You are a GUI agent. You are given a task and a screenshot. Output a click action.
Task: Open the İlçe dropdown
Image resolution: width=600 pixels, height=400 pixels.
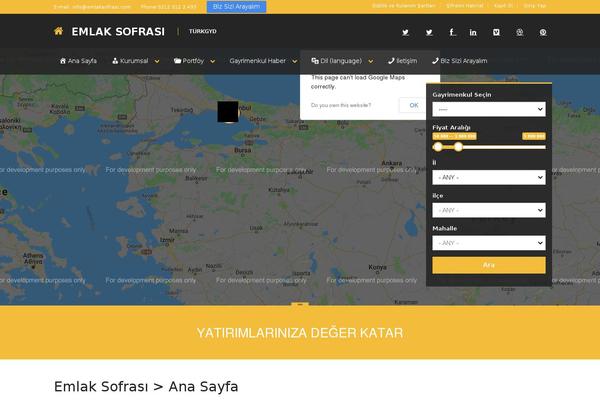click(x=489, y=210)
